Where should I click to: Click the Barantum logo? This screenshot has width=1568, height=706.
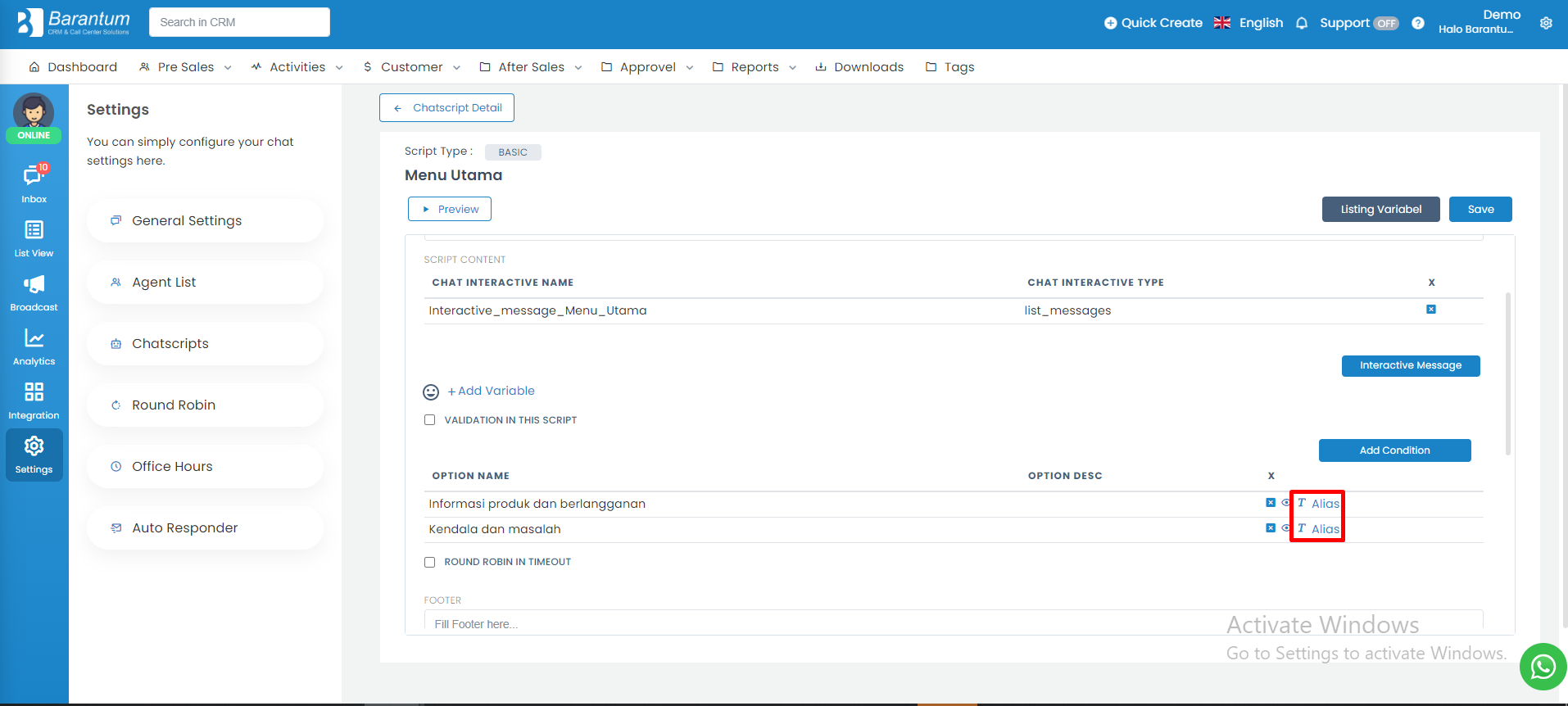click(74, 22)
